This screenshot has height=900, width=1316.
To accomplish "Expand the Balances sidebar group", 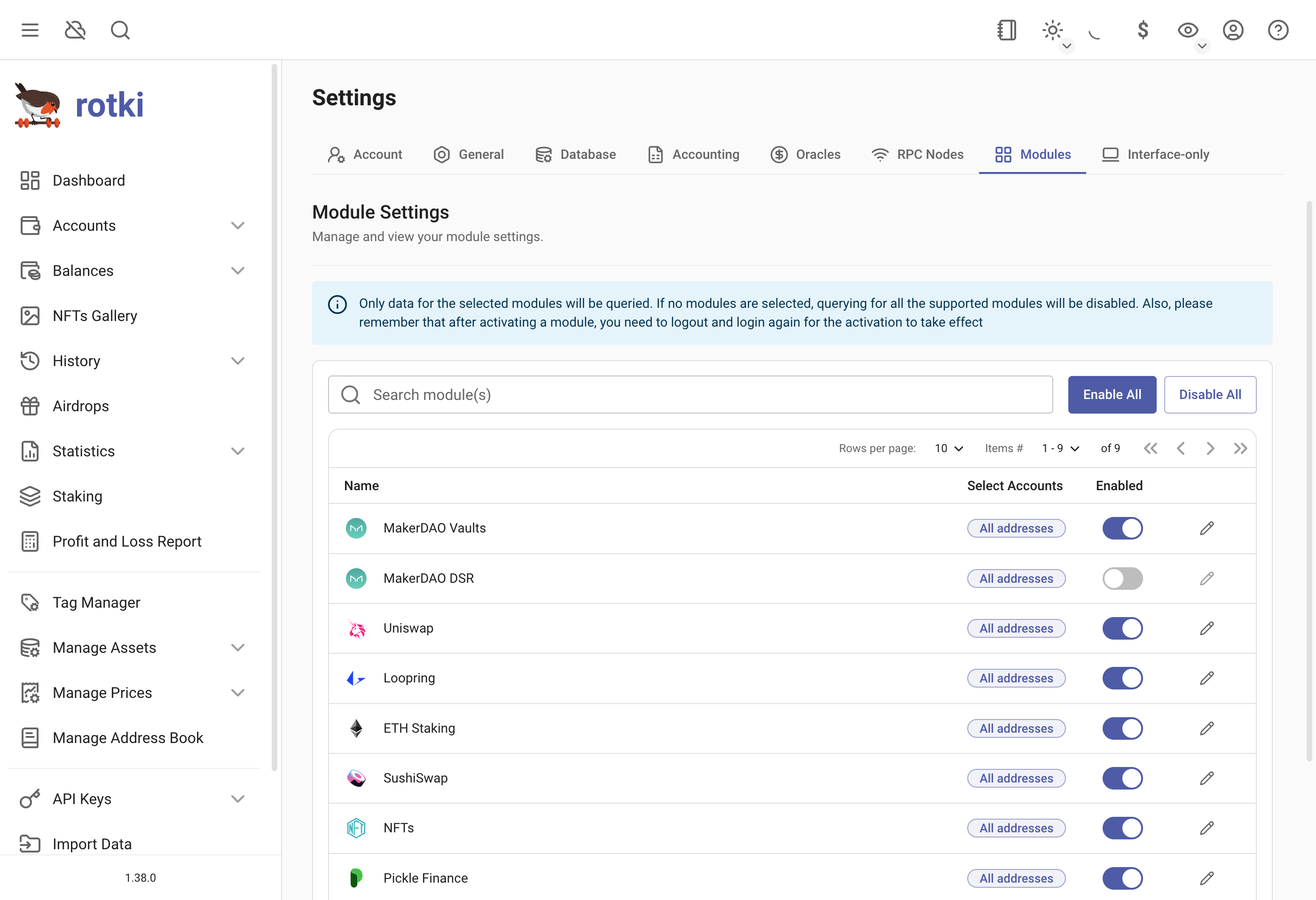I will click(x=133, y=271).
